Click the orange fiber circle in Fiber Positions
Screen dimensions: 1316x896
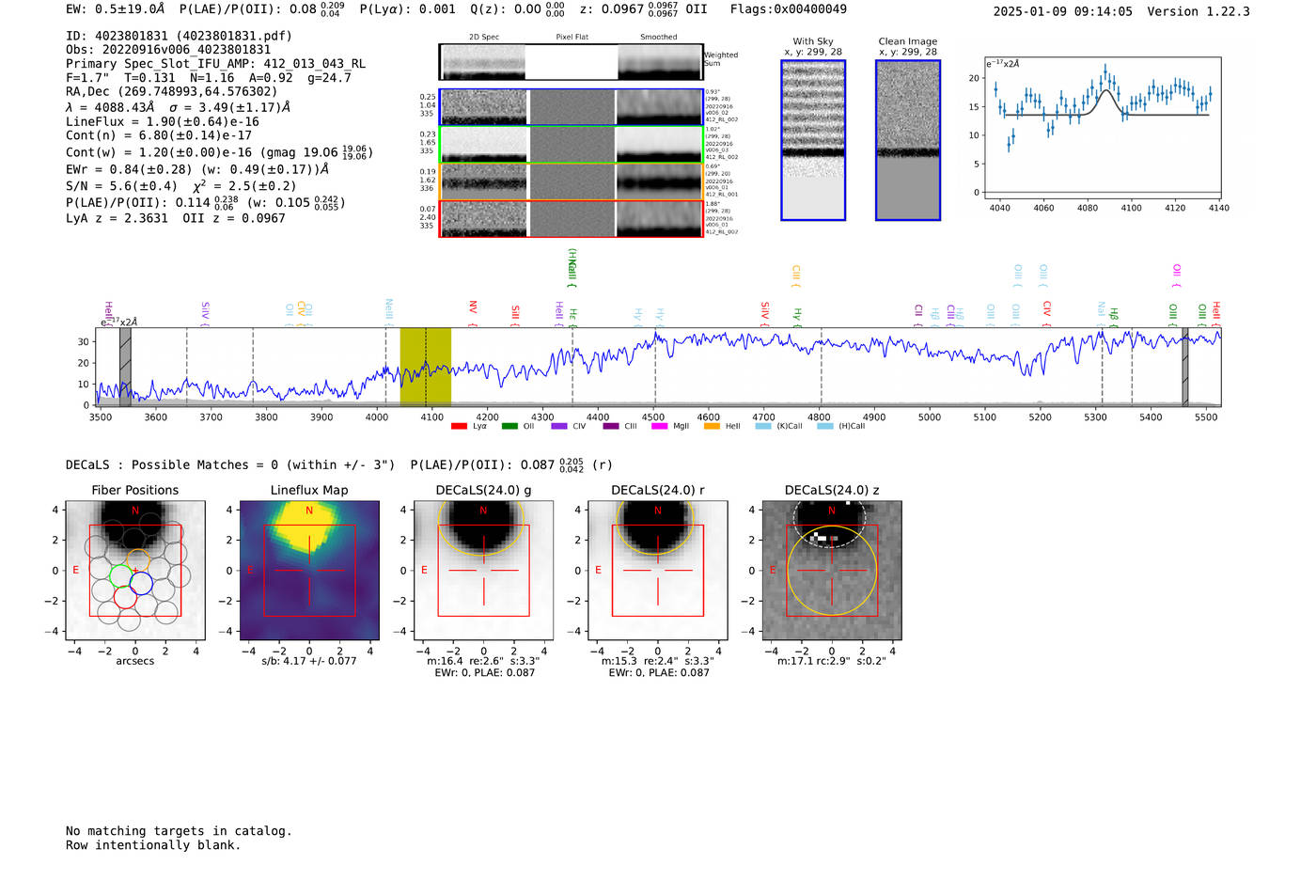coord(138,561)
